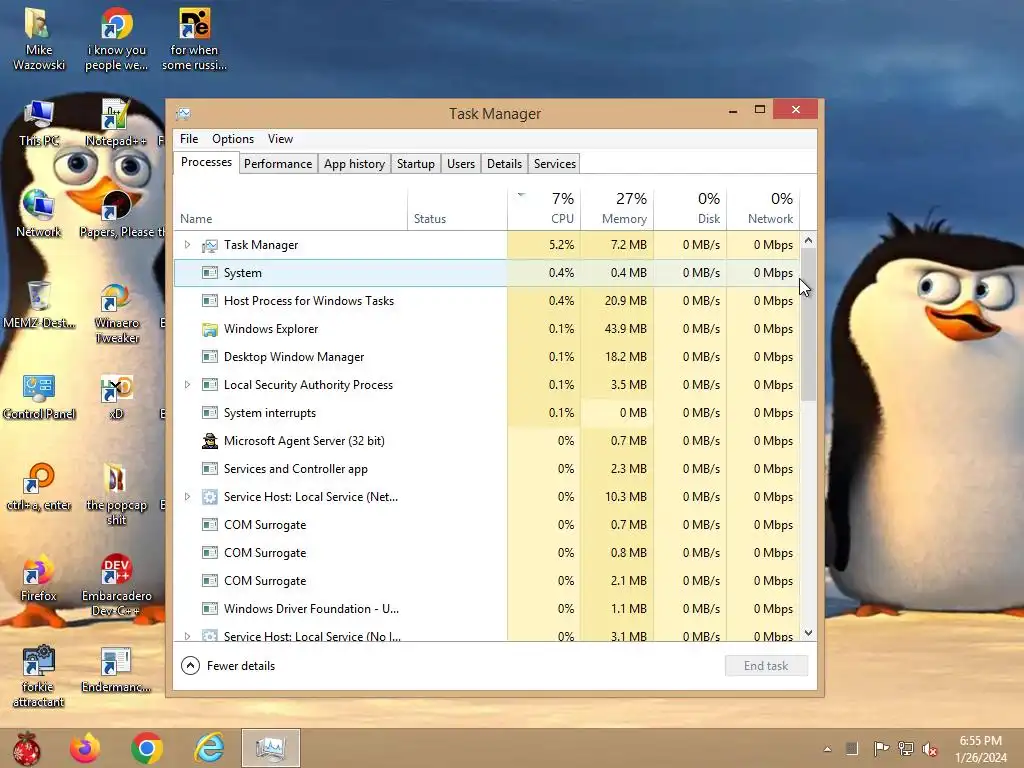
Task: Click the taskbar clock showing 6:55 PM
Action: 981,749
